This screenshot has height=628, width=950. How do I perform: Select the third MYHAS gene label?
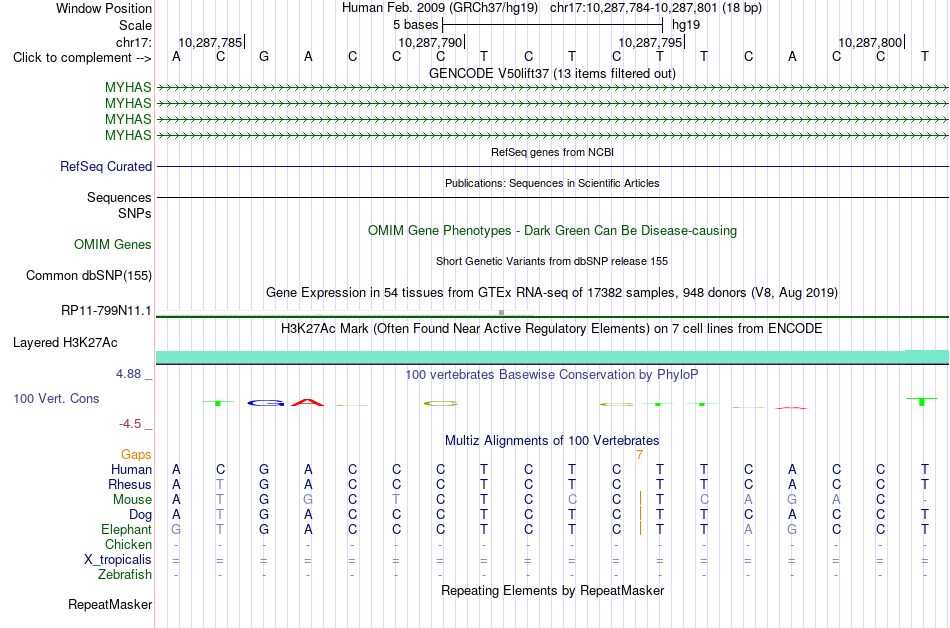tap(128, 119)
